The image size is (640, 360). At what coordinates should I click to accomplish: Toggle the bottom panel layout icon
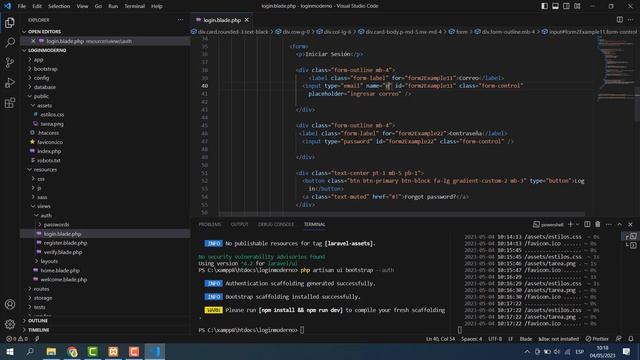[556, 6]
